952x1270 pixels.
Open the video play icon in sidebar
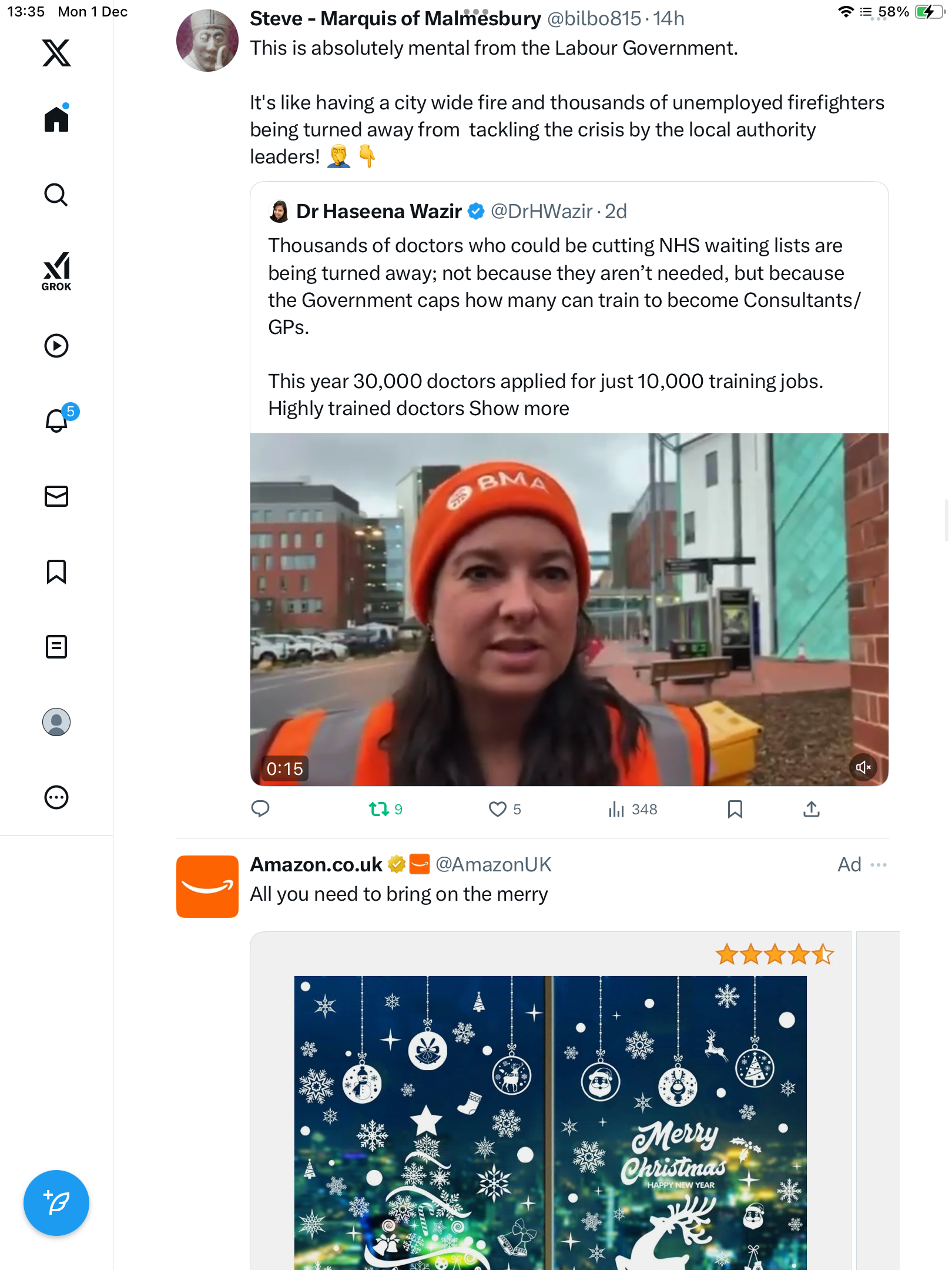pos(56,346)
